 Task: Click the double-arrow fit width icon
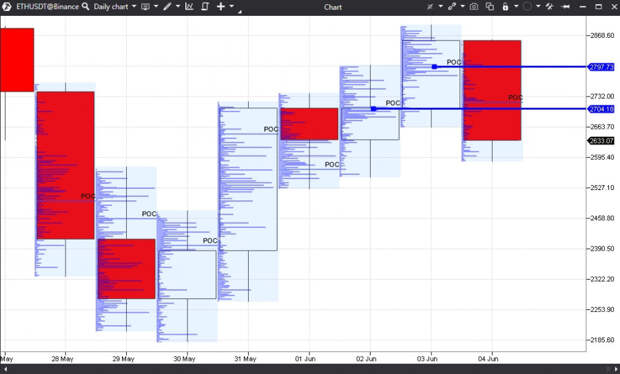coord(566,7)
